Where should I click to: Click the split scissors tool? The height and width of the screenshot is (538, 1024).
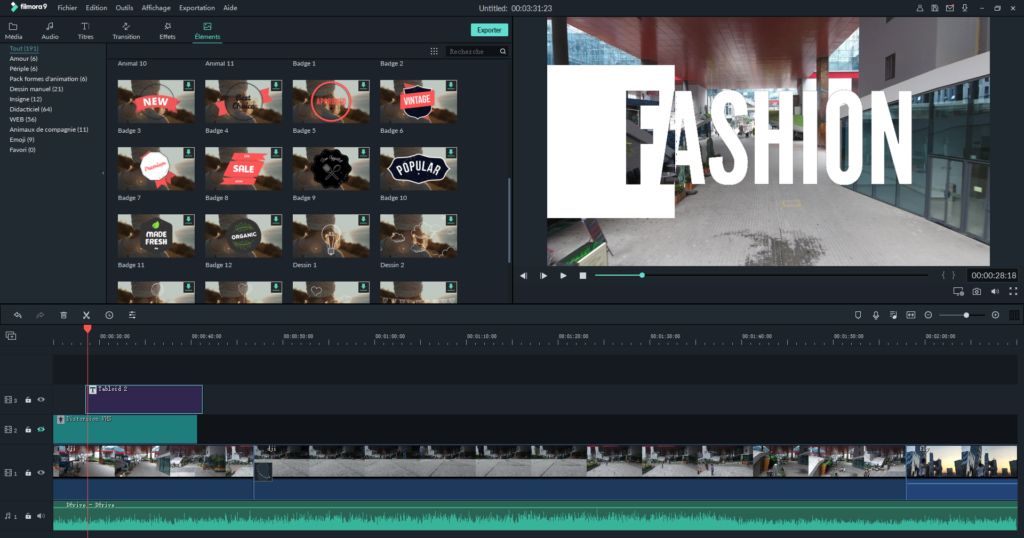(87, 315)
